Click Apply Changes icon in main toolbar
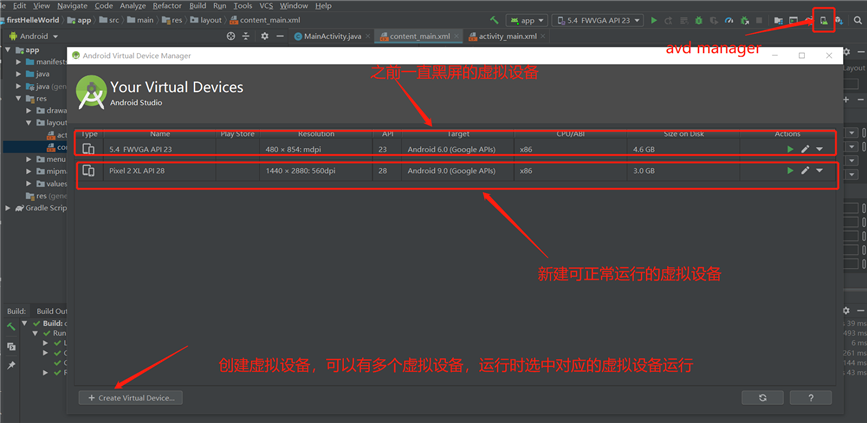Image resolution: width=867 pixels, height=423 pixels. point(668,20)
